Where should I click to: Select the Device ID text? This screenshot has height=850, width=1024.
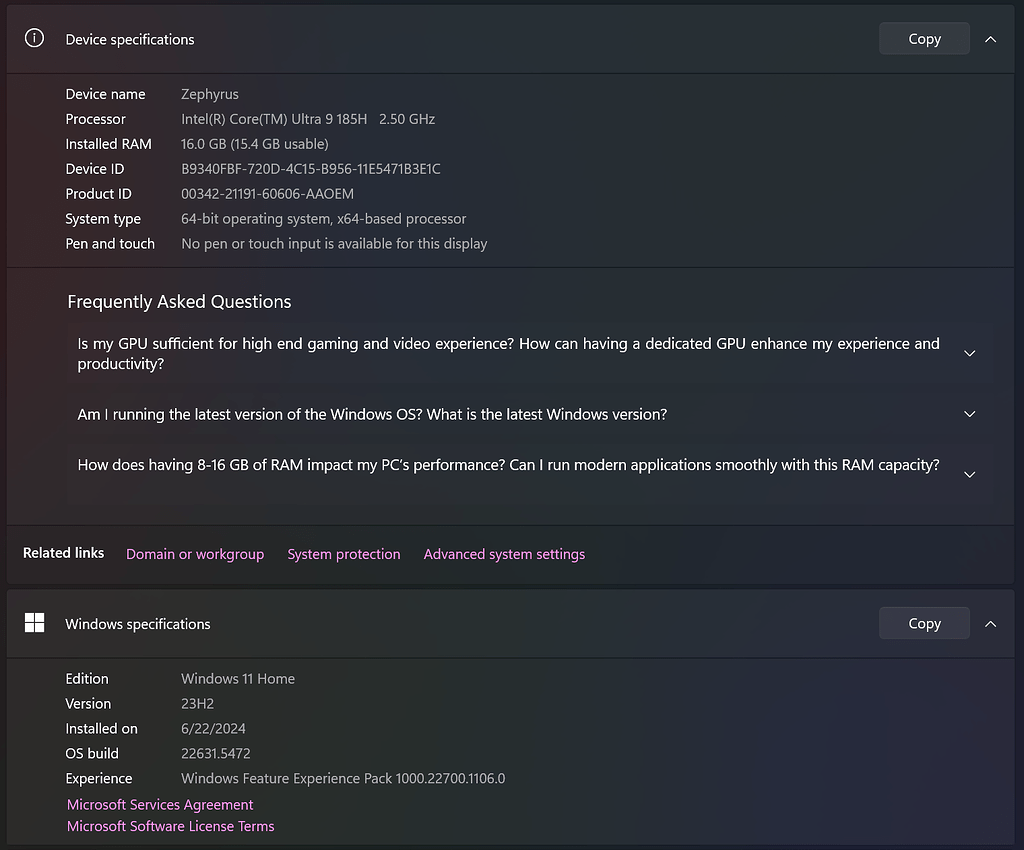(312, 168)
